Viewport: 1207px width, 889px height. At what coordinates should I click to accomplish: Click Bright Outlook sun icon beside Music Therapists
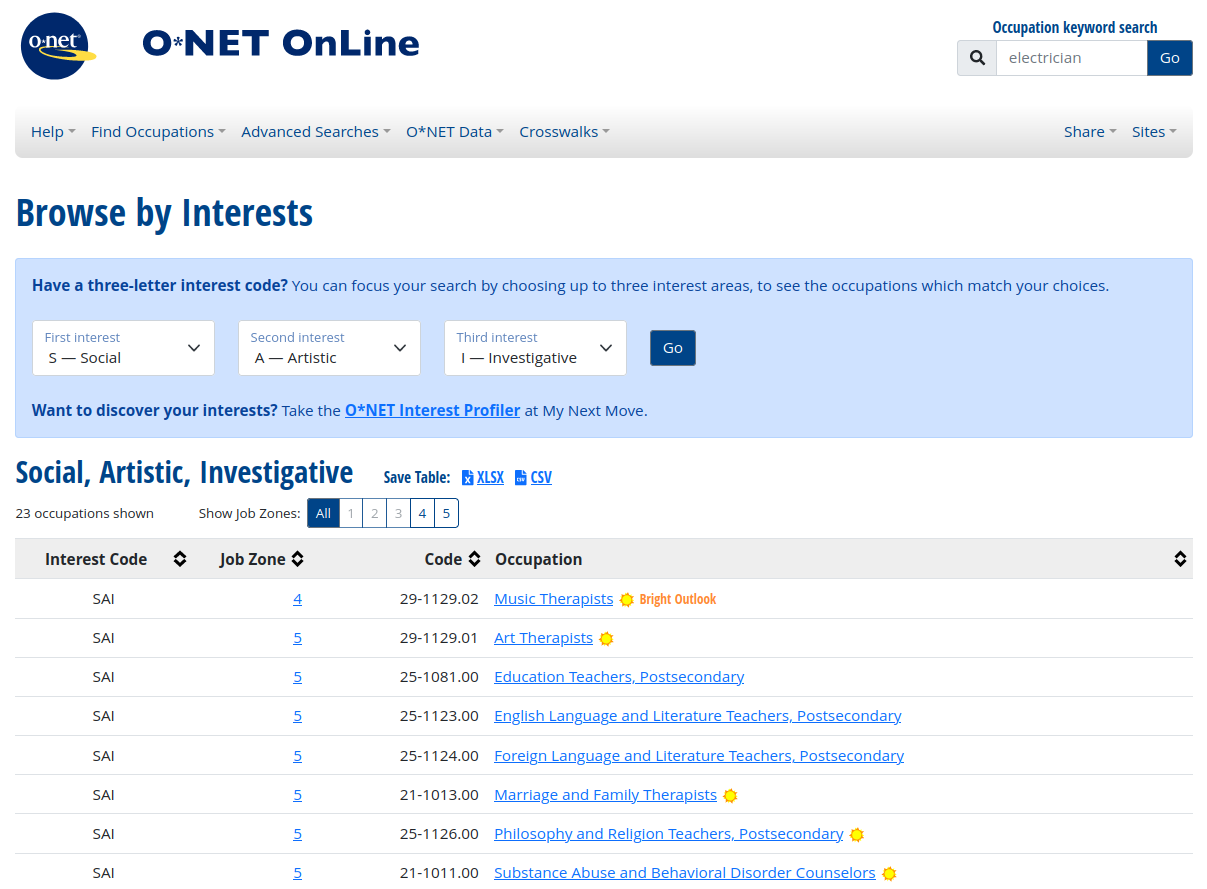627,600
